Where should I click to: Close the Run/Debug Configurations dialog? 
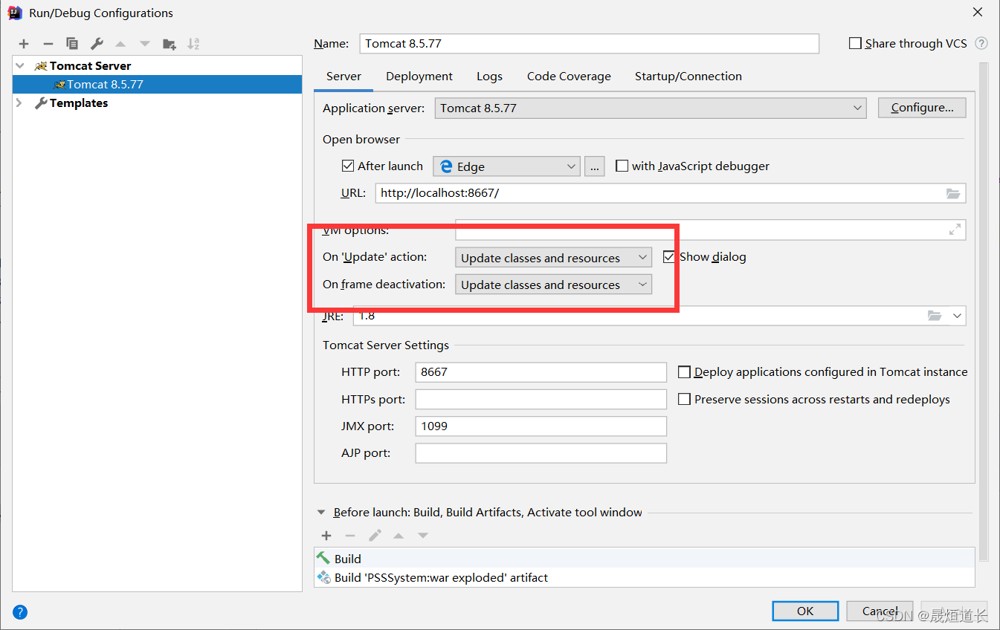978,13
